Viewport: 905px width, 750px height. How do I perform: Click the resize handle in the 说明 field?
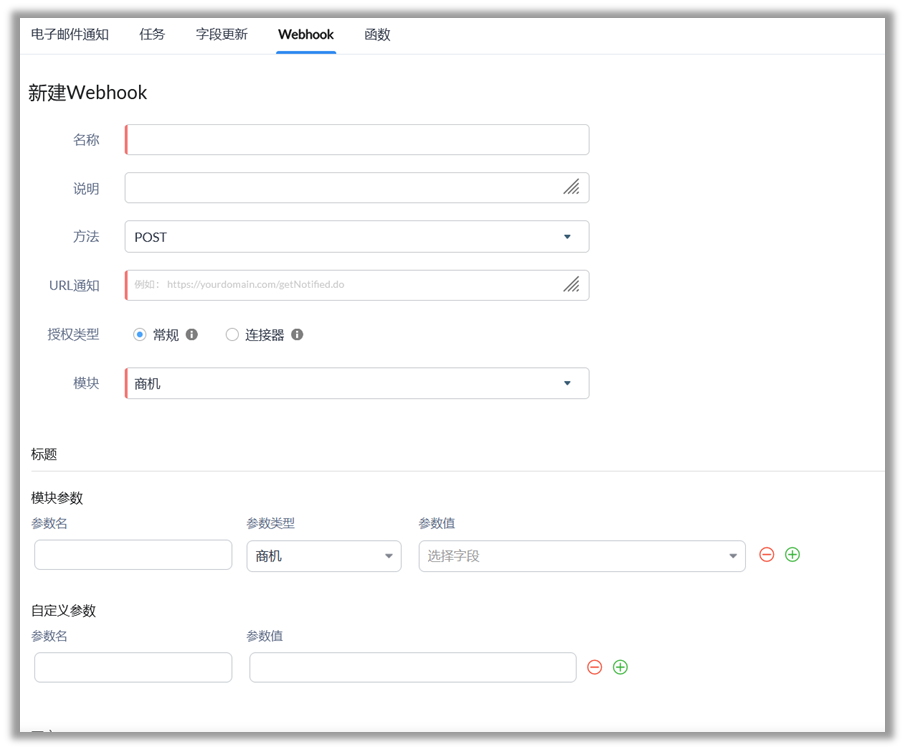pos(571,187)
